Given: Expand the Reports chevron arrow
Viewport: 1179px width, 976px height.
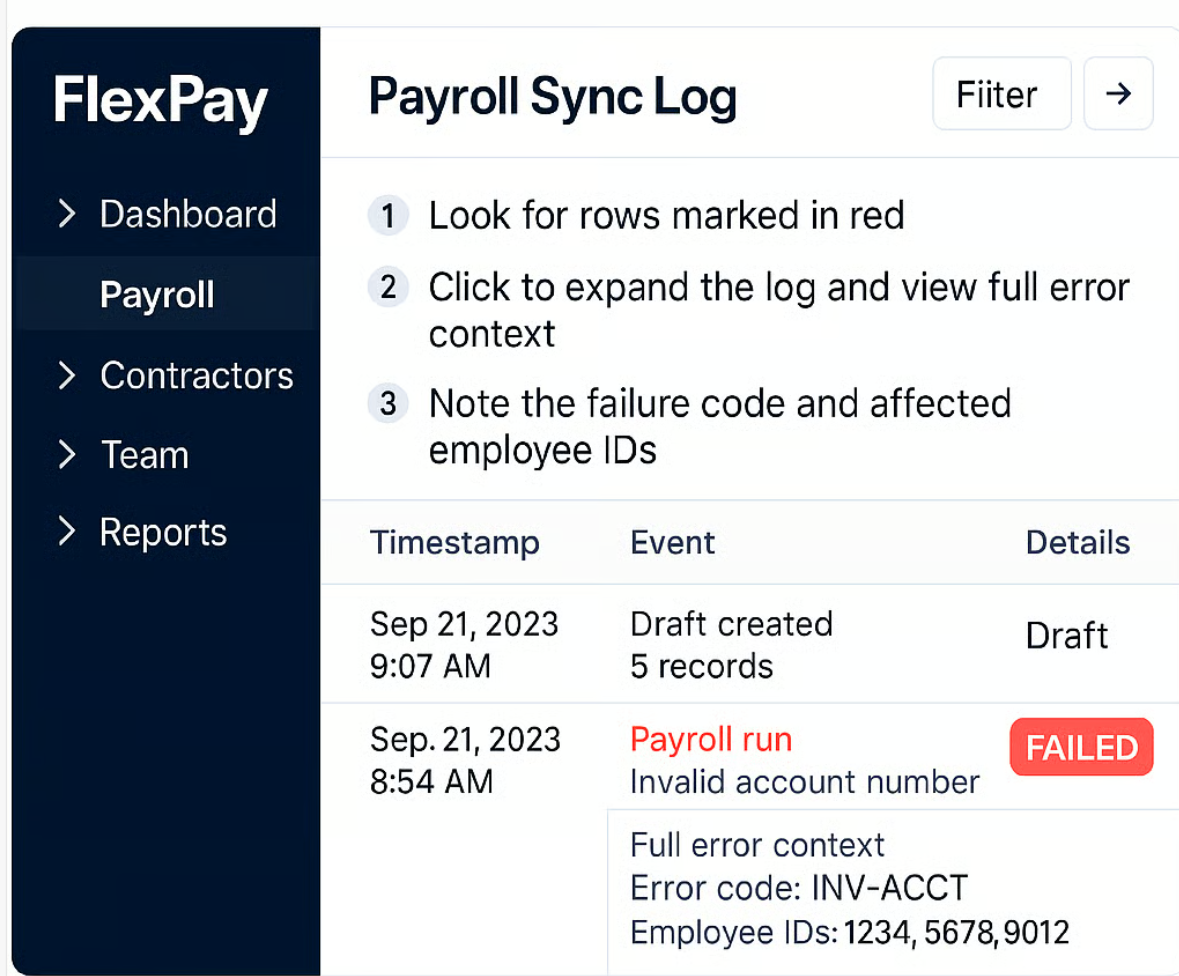Looking at the screenshot, I should pyautogui.click(x=67, y=532).
